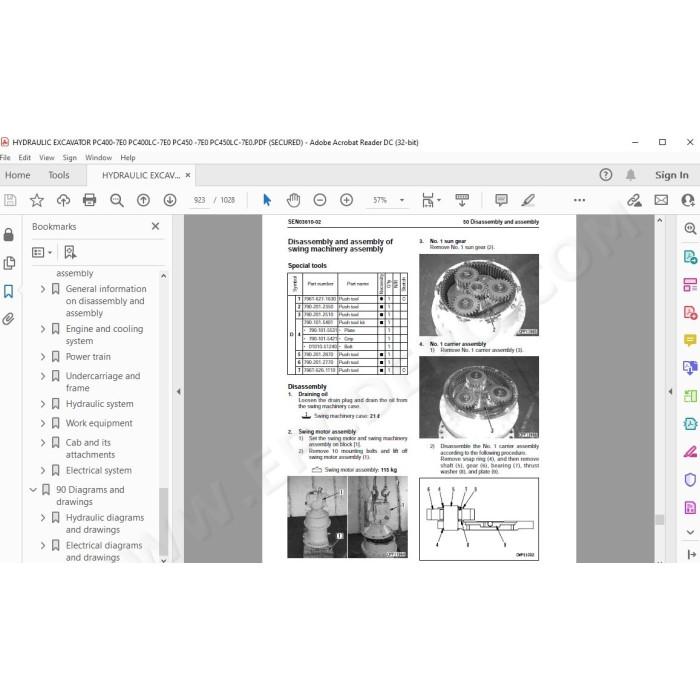Zoom out with the minus icon
Viewport: 700px width, 700px height.
(x=320, y=200)
